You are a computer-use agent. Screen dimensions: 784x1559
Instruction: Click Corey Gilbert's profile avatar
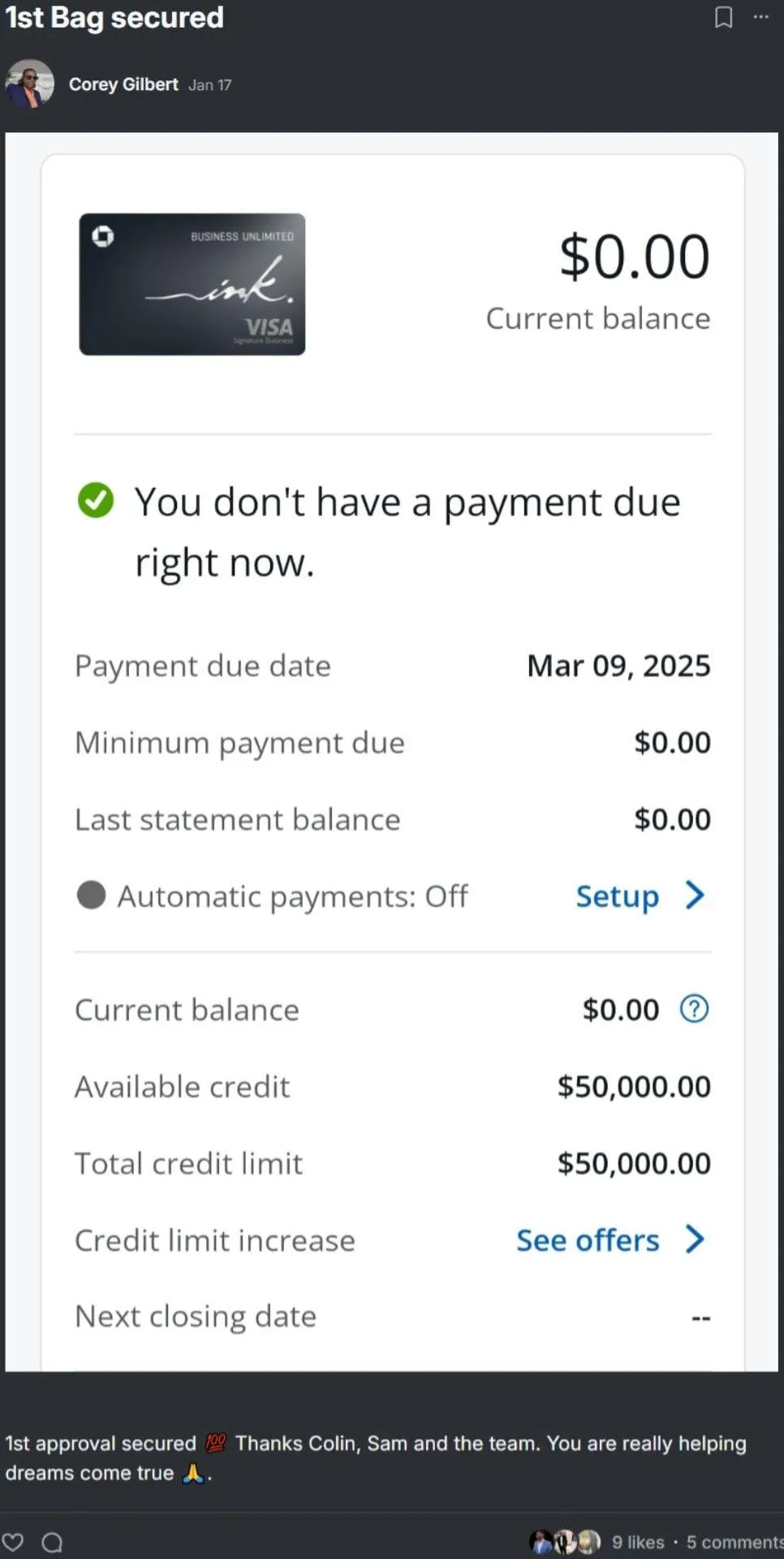29,84
